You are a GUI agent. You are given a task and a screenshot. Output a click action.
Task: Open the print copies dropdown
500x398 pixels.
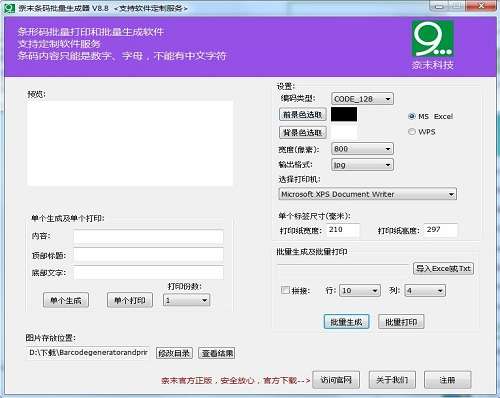coord(186,300)
